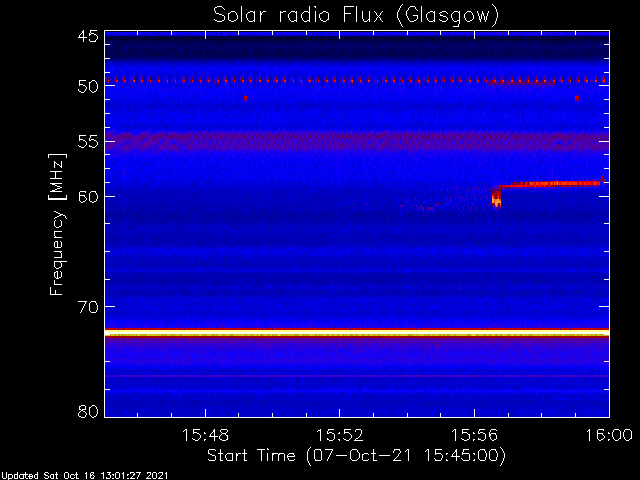Click the 50 frequency tick label
640x480 pixels.
click(88, 87)
